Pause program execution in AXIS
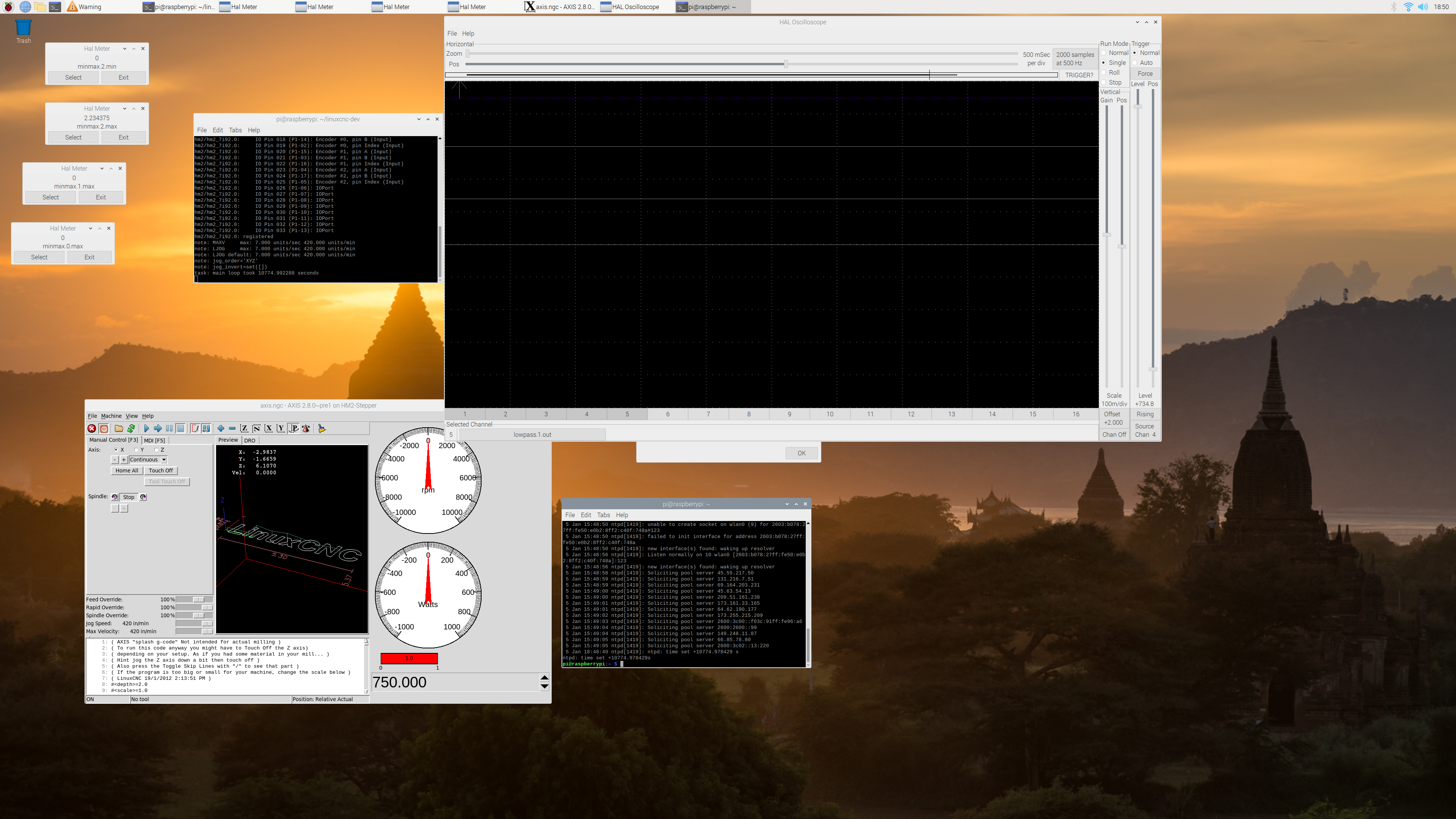 coord(169,428)
